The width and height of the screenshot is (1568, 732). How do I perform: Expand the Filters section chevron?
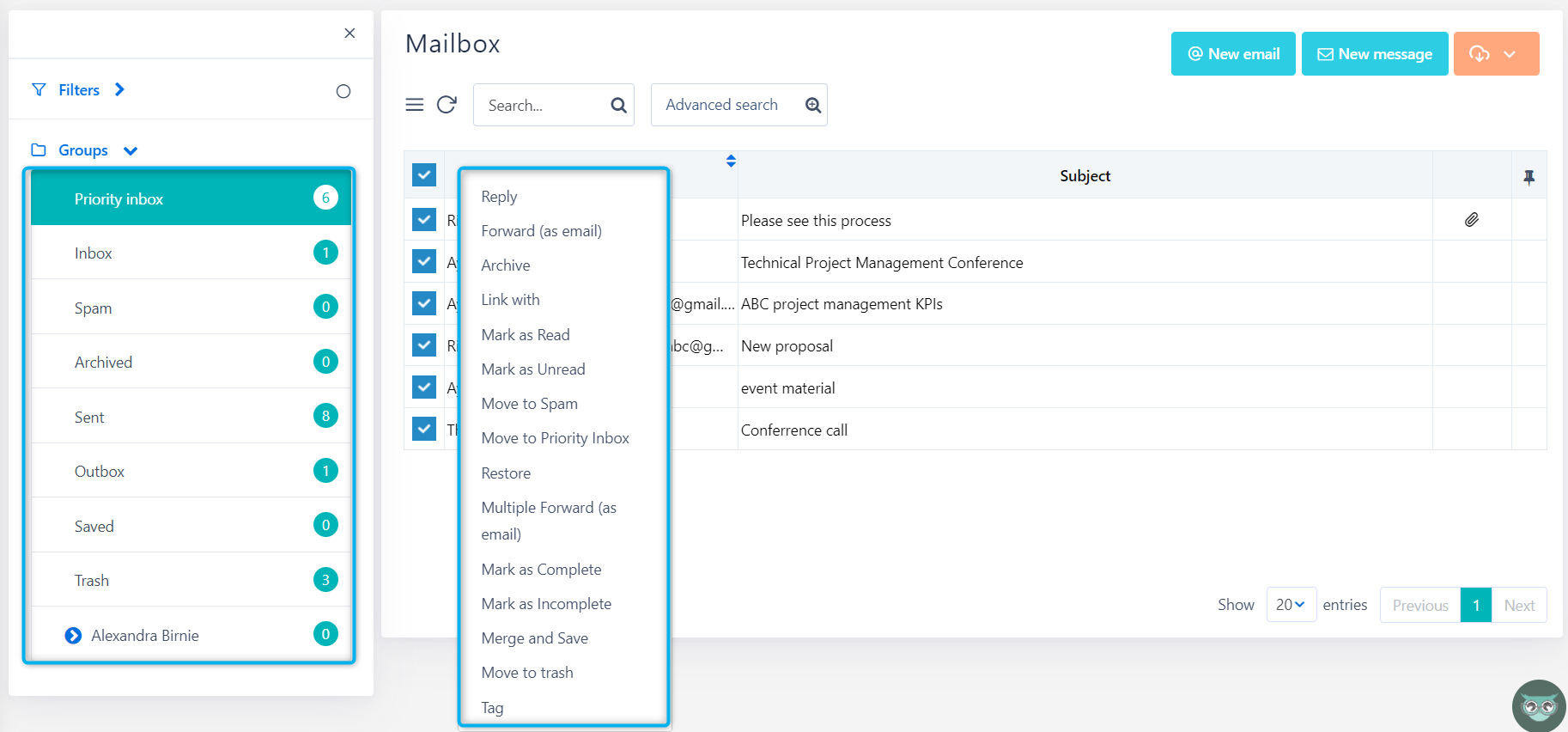point(119,89)
